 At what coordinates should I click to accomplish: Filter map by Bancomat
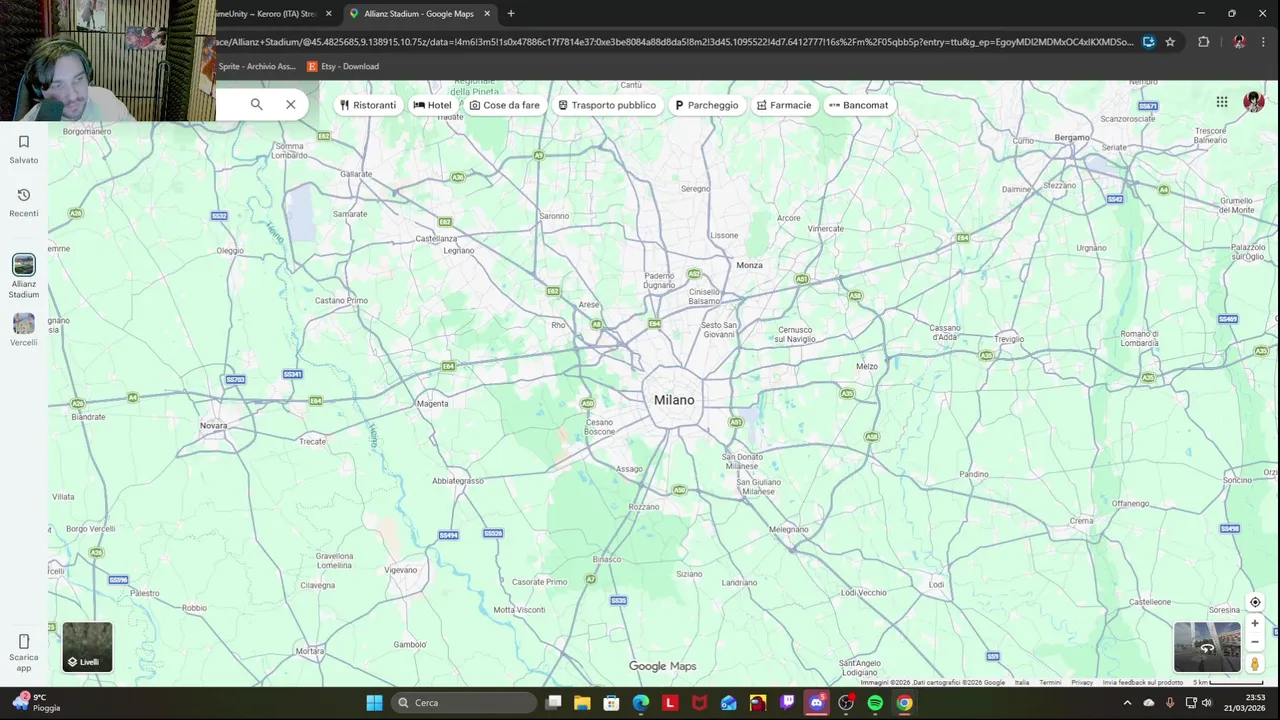(859, 105)
